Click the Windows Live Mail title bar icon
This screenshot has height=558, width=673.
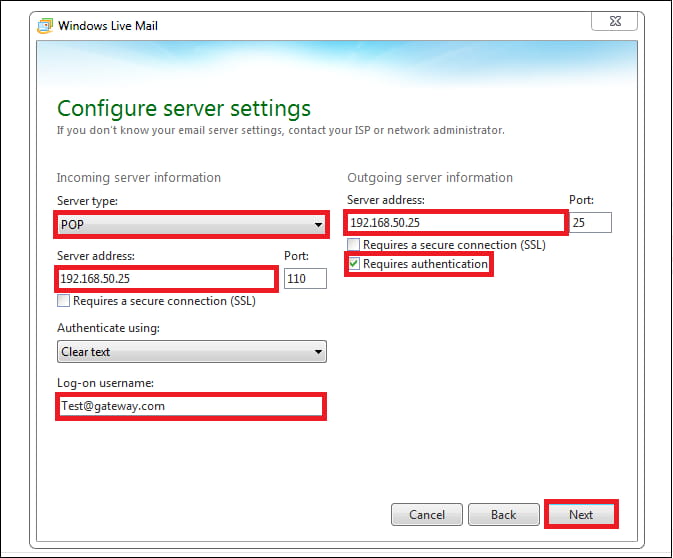click(45, 26)
